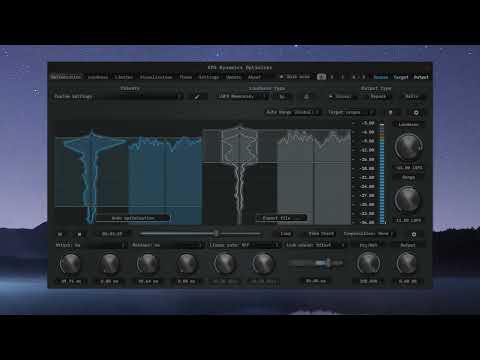The height and width of the screenshot is (360, 480).
Task: Click the Range knob on the right
Action: pyautogui.click(x=408, y=199)
